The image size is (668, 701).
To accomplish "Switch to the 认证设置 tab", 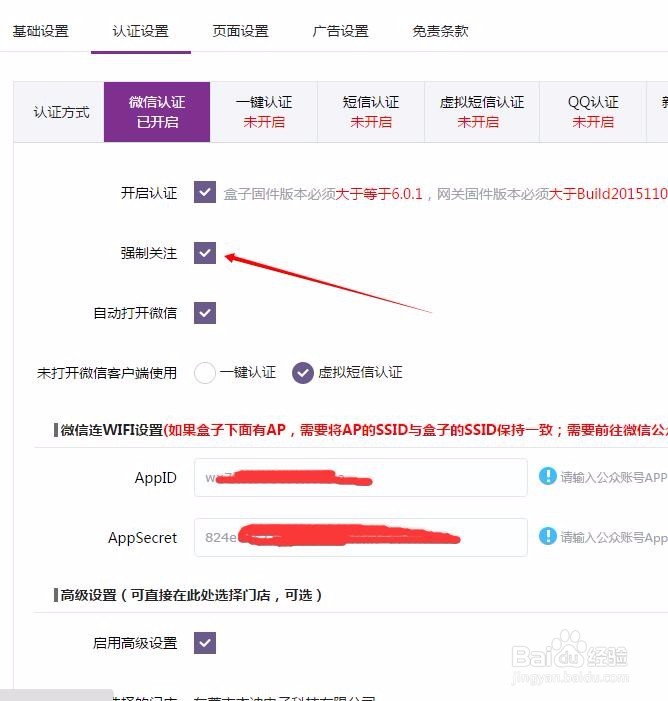I will [140, 31].
